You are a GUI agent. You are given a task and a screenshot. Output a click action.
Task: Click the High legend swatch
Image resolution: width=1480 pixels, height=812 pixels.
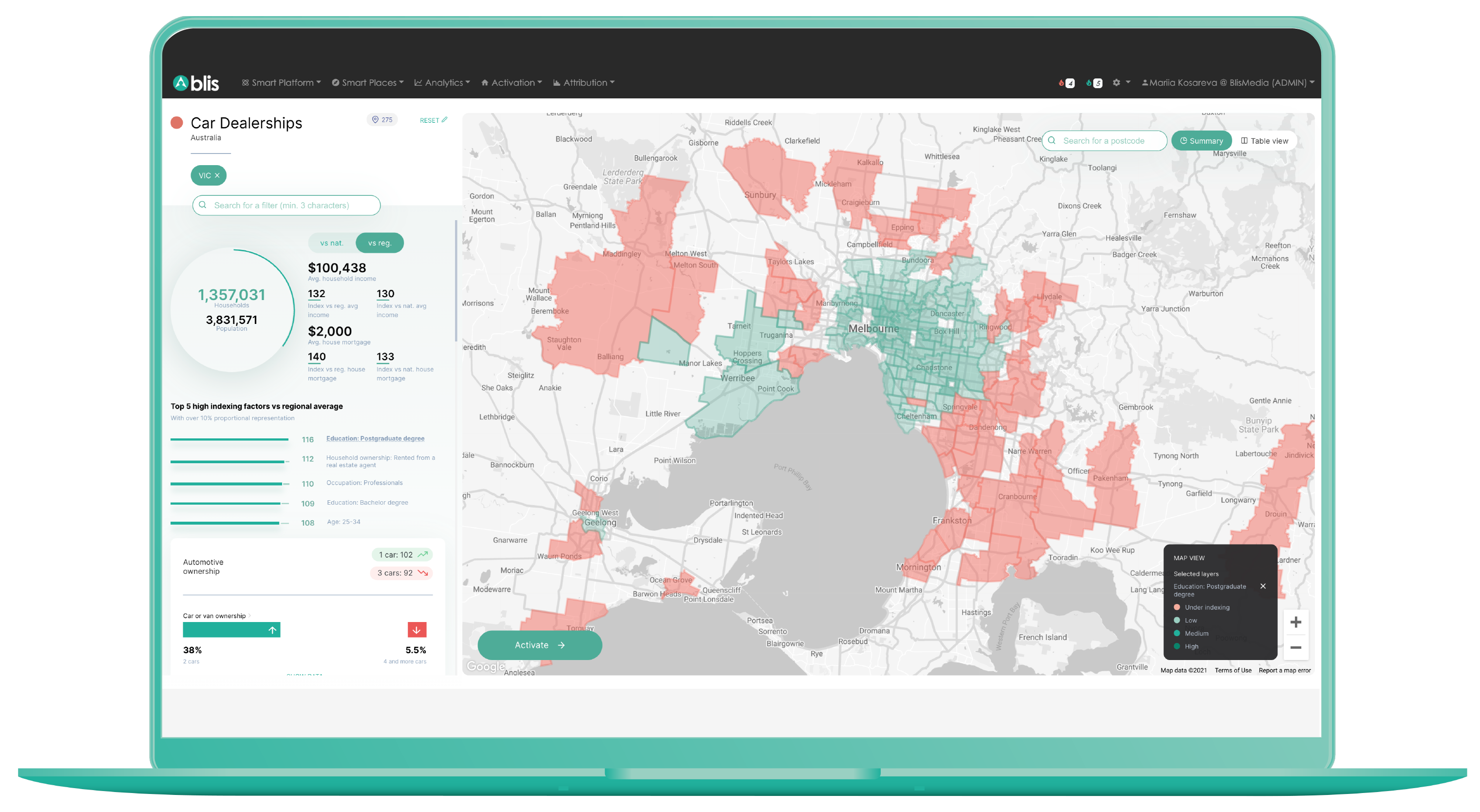(1176, 646)
